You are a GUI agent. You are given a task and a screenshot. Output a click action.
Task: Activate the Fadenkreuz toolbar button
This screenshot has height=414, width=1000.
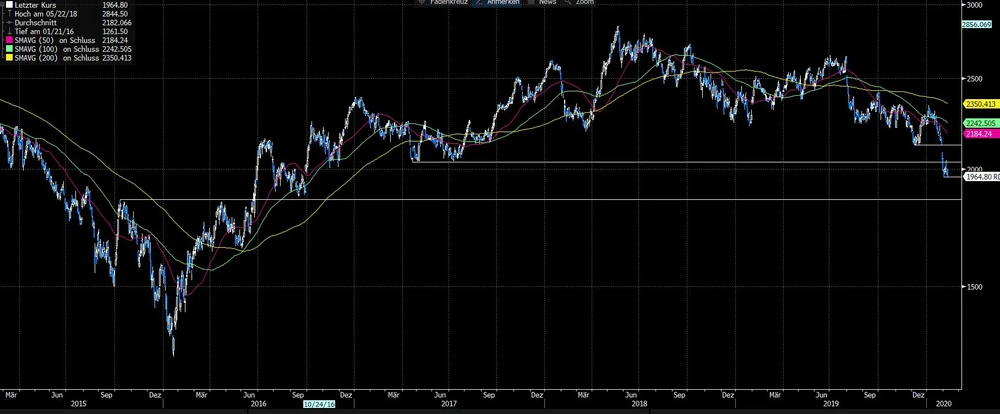click(445, 4)
